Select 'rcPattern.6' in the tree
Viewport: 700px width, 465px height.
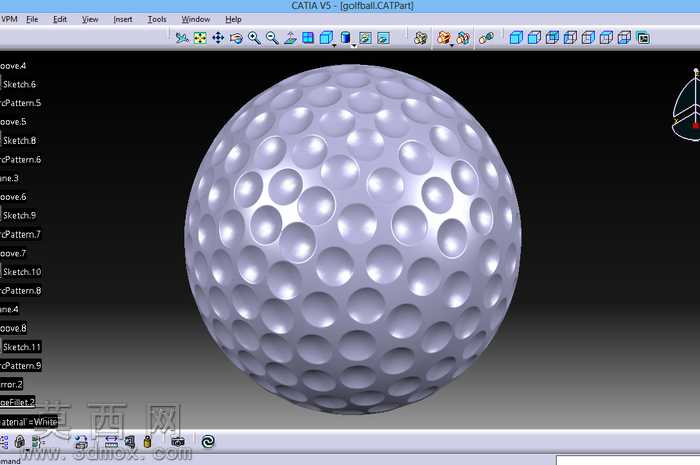[21, 159]
